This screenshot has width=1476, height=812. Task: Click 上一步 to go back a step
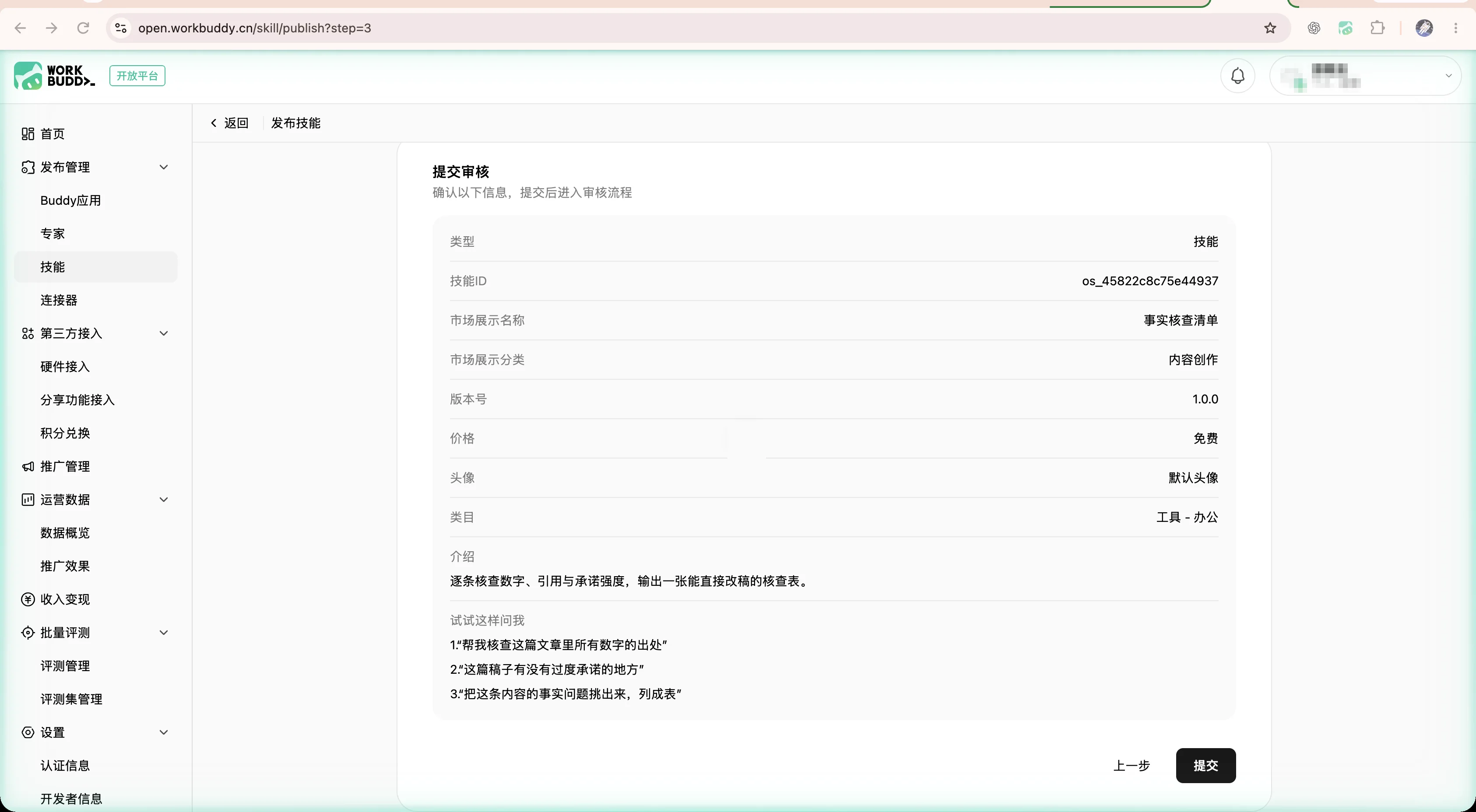pyautogui.click(x=1131, y=766)
